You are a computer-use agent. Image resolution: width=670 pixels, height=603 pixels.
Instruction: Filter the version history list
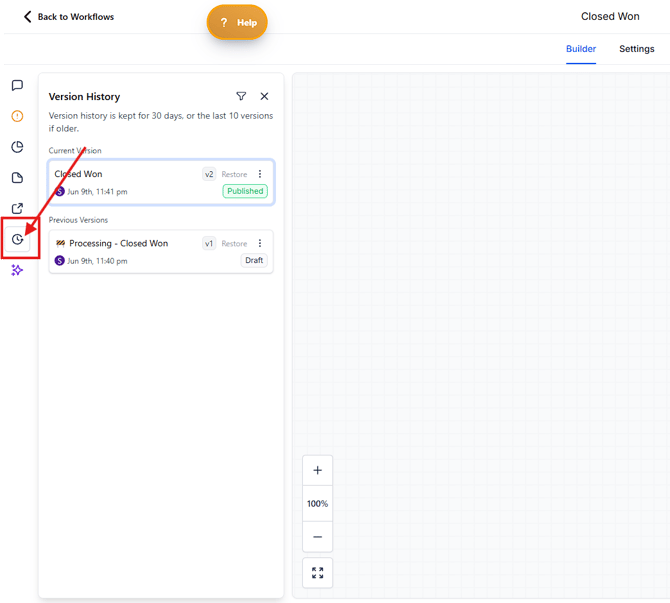tap(241, 96)
